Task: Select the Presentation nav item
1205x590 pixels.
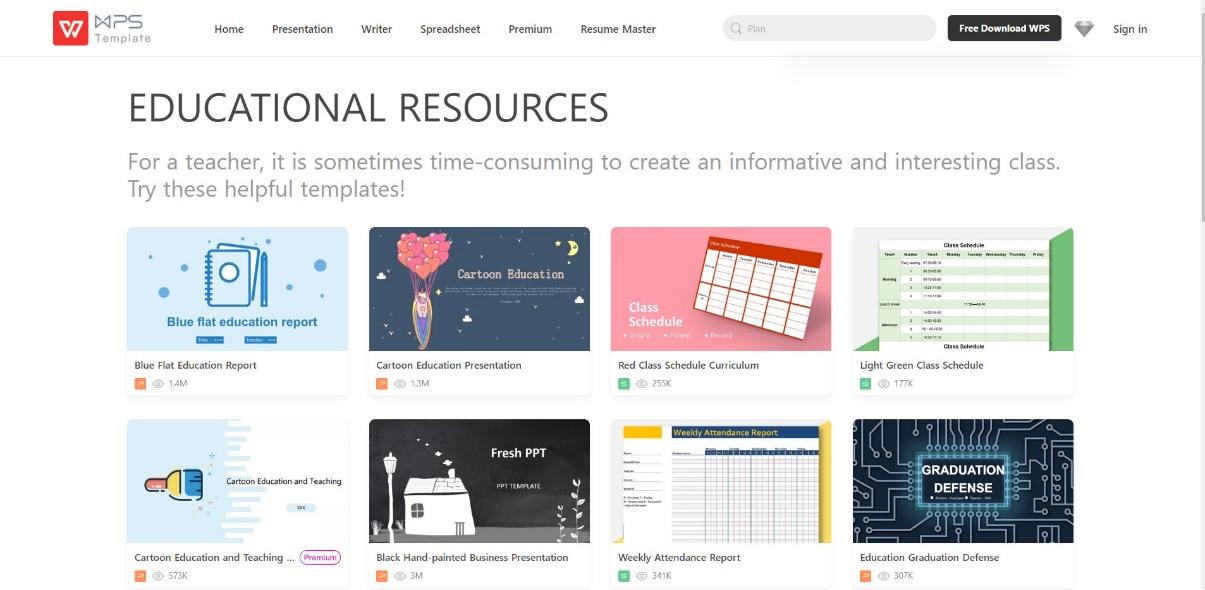Action: 302,29
